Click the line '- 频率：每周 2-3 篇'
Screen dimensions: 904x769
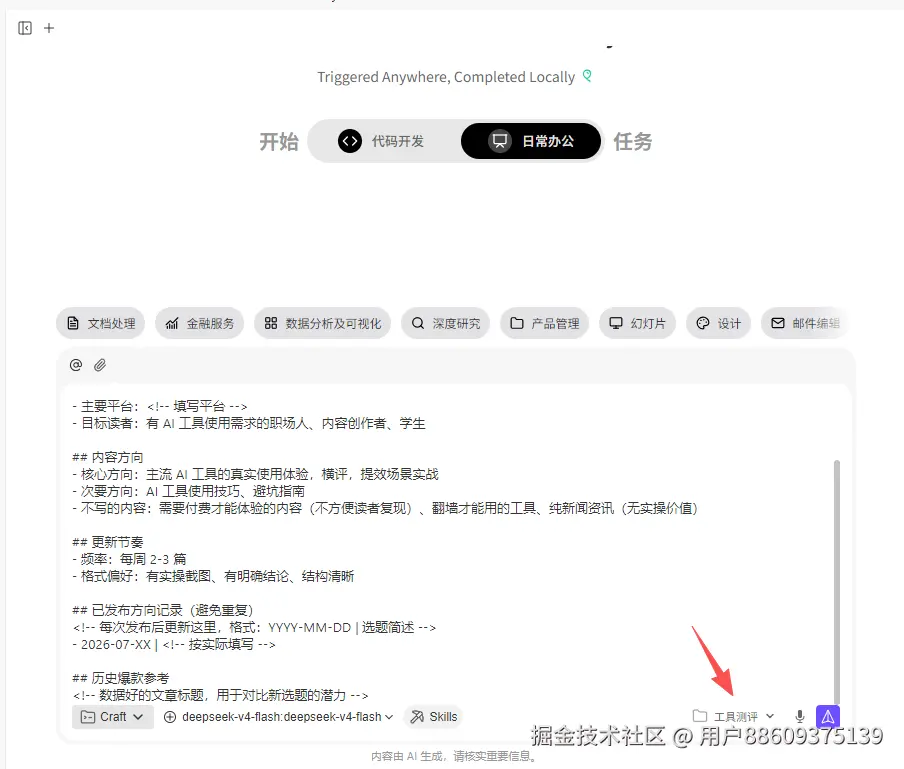tap(129, 559)
